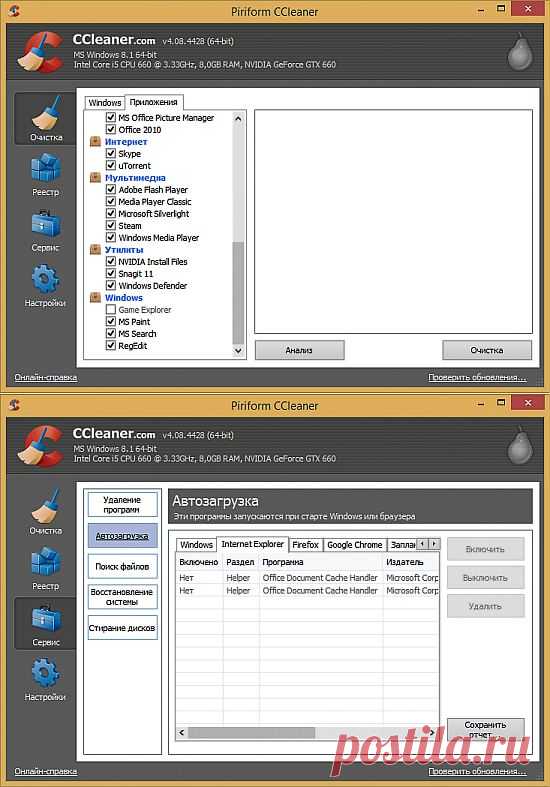Click the Анализ button
This screenshot has width=550, height=787.
300,350
